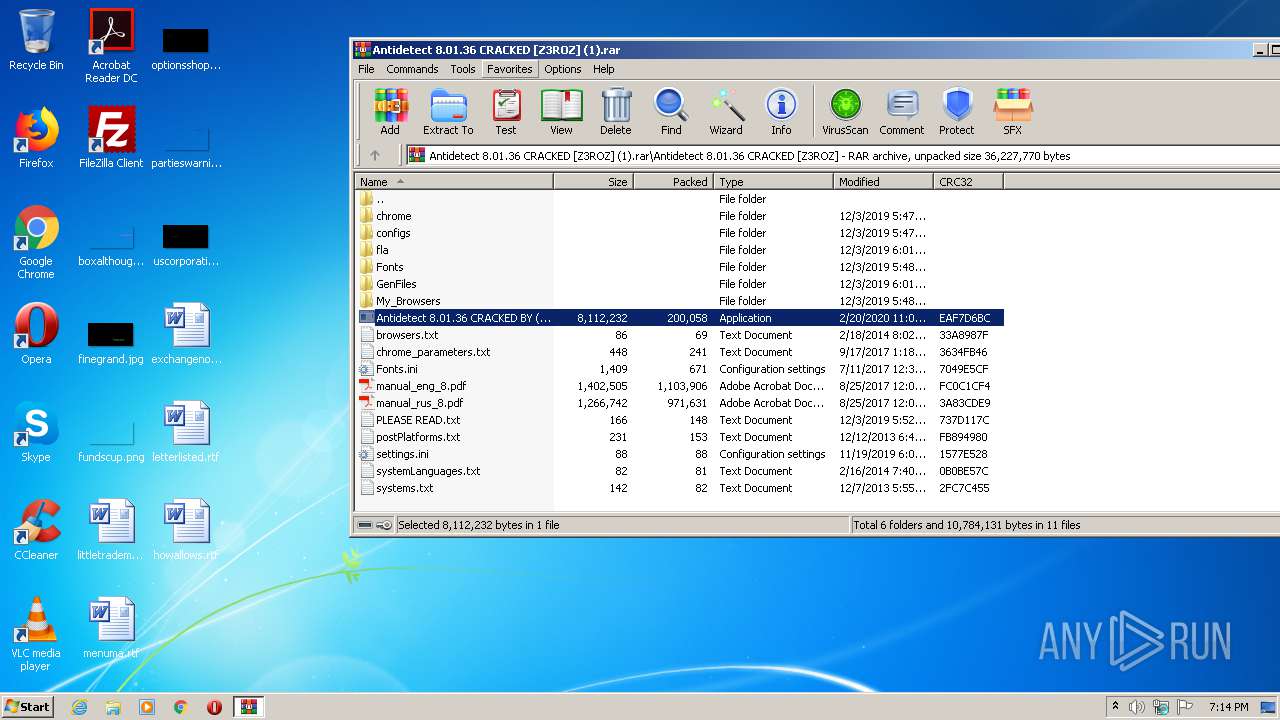Sort by Size column header
This screenshot has width=1280, height=720.
pyautogui.click(x=593, y=182)
